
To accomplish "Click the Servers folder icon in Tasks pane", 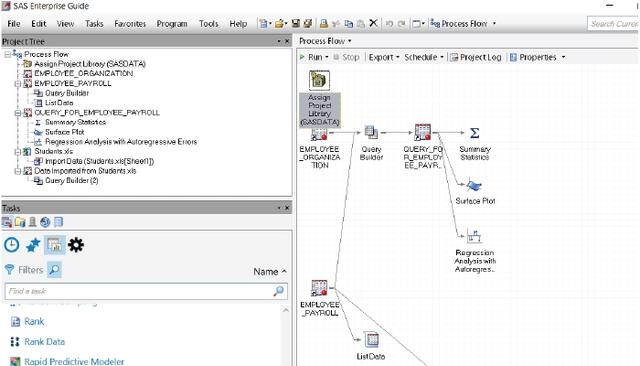I will (x=20, y=222).
